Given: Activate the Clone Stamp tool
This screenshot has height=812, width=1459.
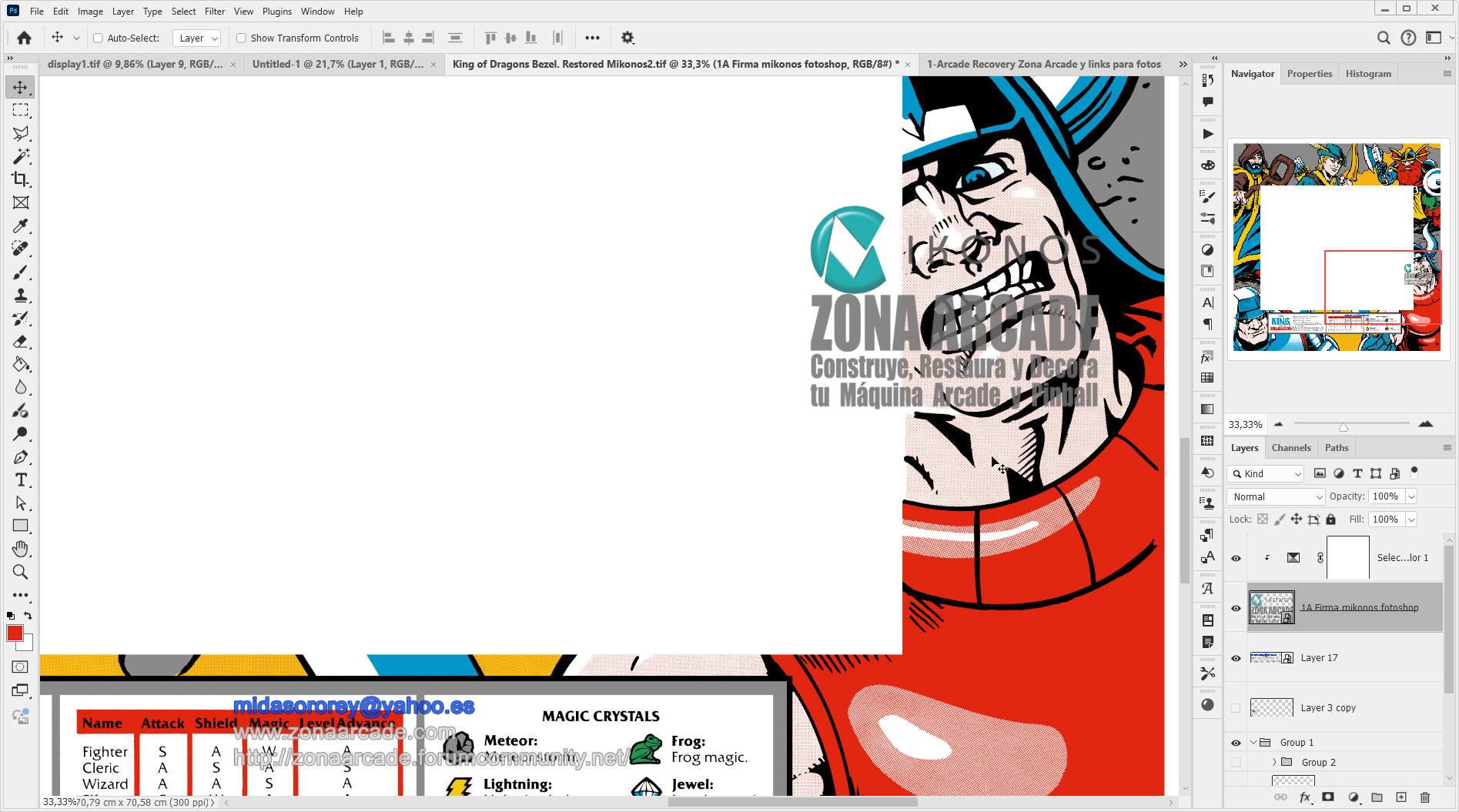Looking at the screenshot, I should [21, 295].
